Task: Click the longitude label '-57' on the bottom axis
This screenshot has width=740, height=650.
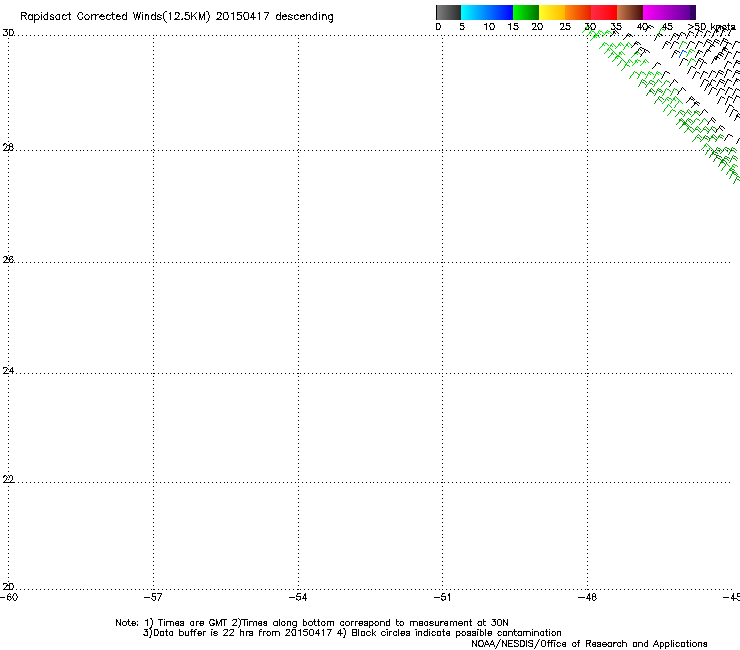Action: tap(153, 598)
